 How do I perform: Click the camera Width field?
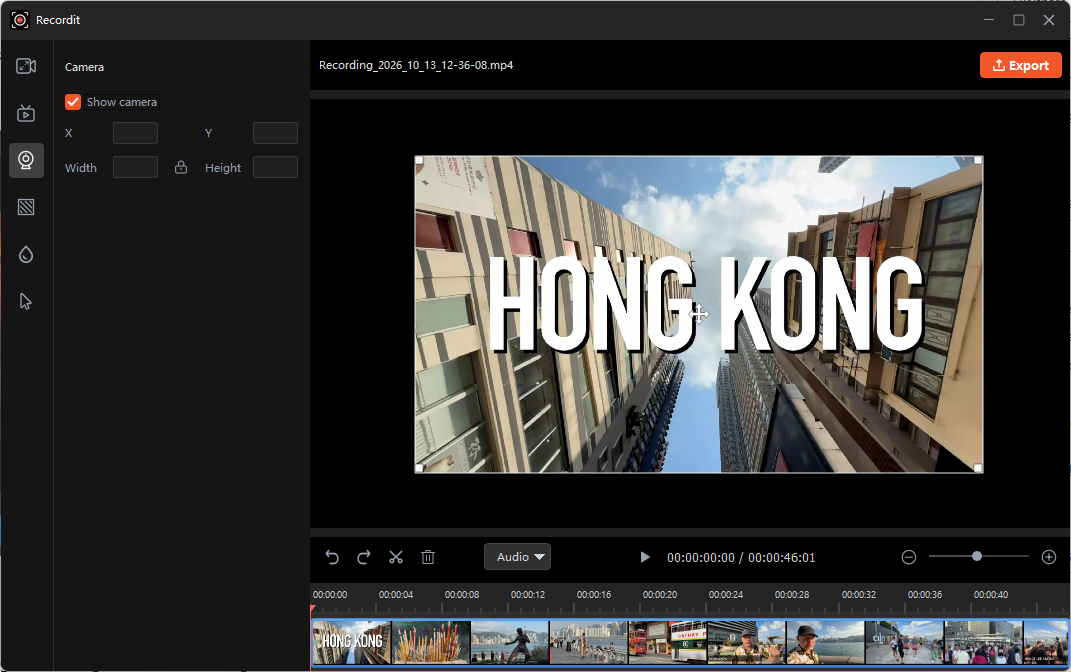[x=135, y=167]
